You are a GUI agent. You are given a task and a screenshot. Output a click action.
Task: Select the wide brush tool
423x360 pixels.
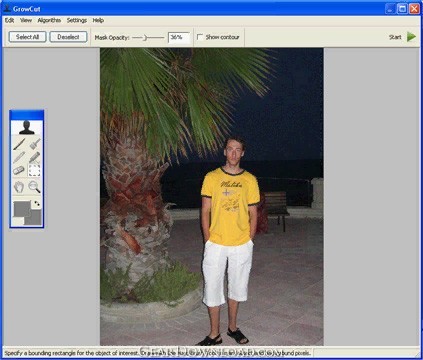(35, 144)
